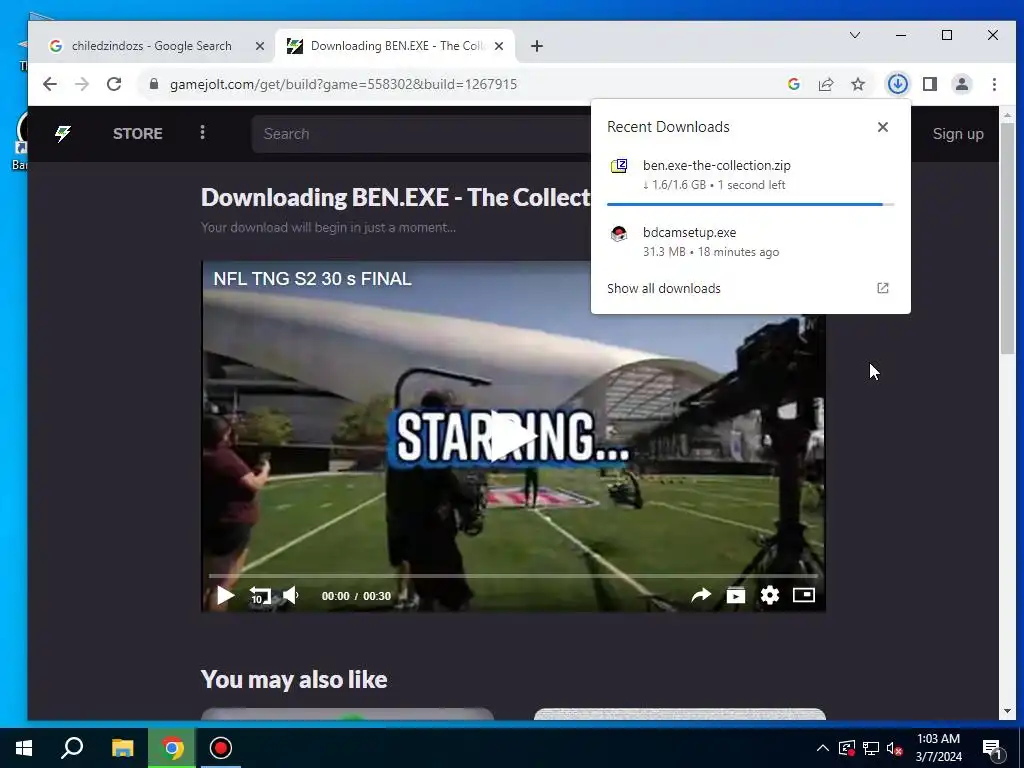Open video settings gear

(770, 595)
